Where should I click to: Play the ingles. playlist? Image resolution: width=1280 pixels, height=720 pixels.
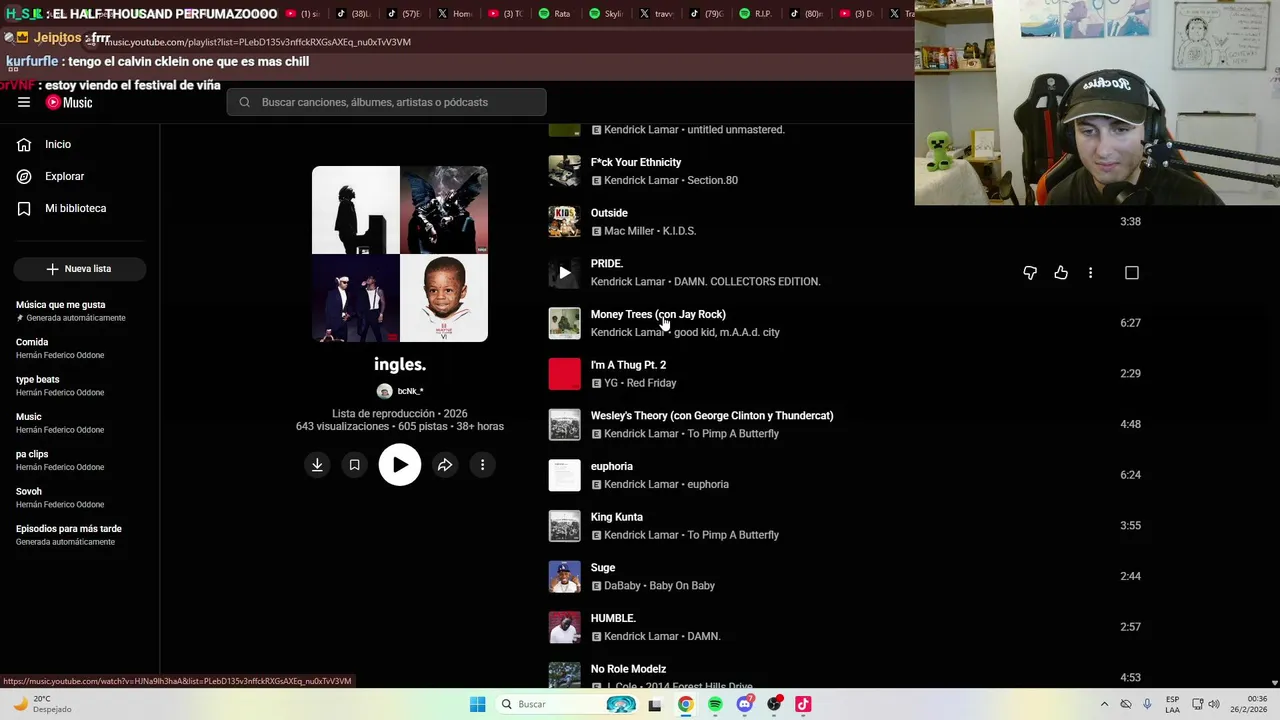pos(400,465)
